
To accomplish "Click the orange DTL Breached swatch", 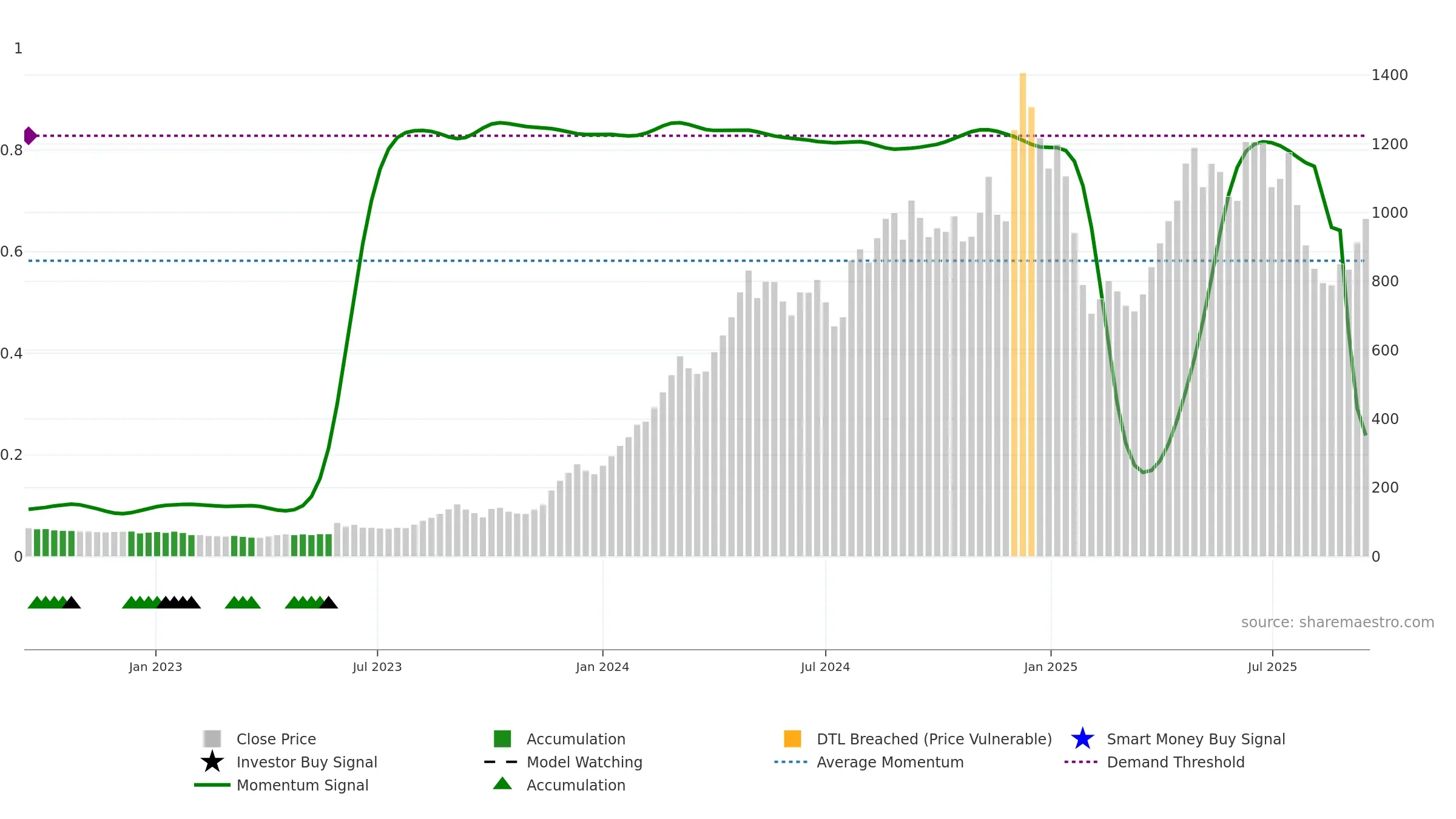I will pyautogui.click(x=792, y=739).
